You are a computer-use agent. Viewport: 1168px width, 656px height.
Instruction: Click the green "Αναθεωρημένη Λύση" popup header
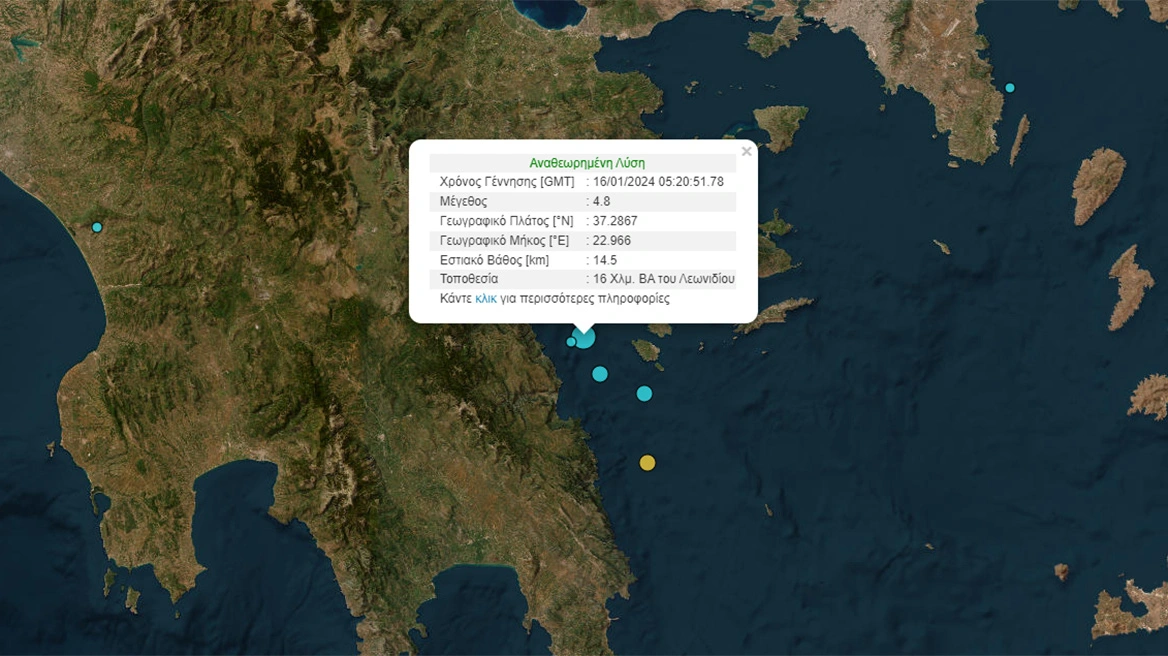pyautogui.click(x=586, y=163)
